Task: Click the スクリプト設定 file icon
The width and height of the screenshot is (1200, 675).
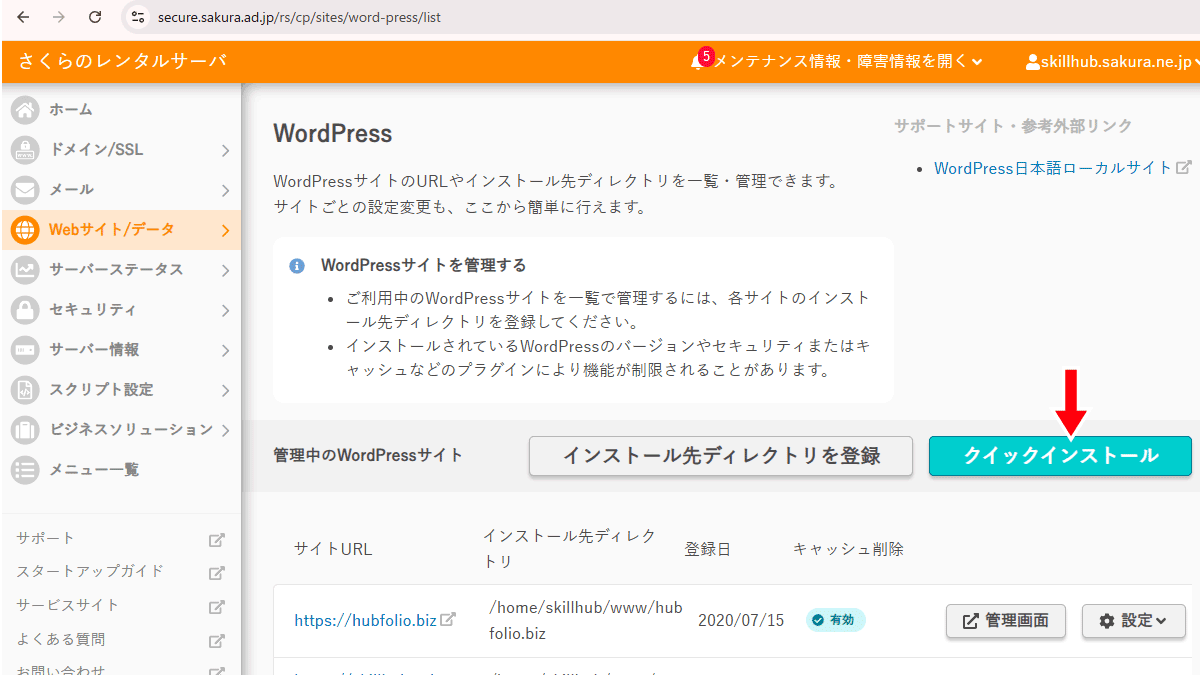Action: [25, 390]
